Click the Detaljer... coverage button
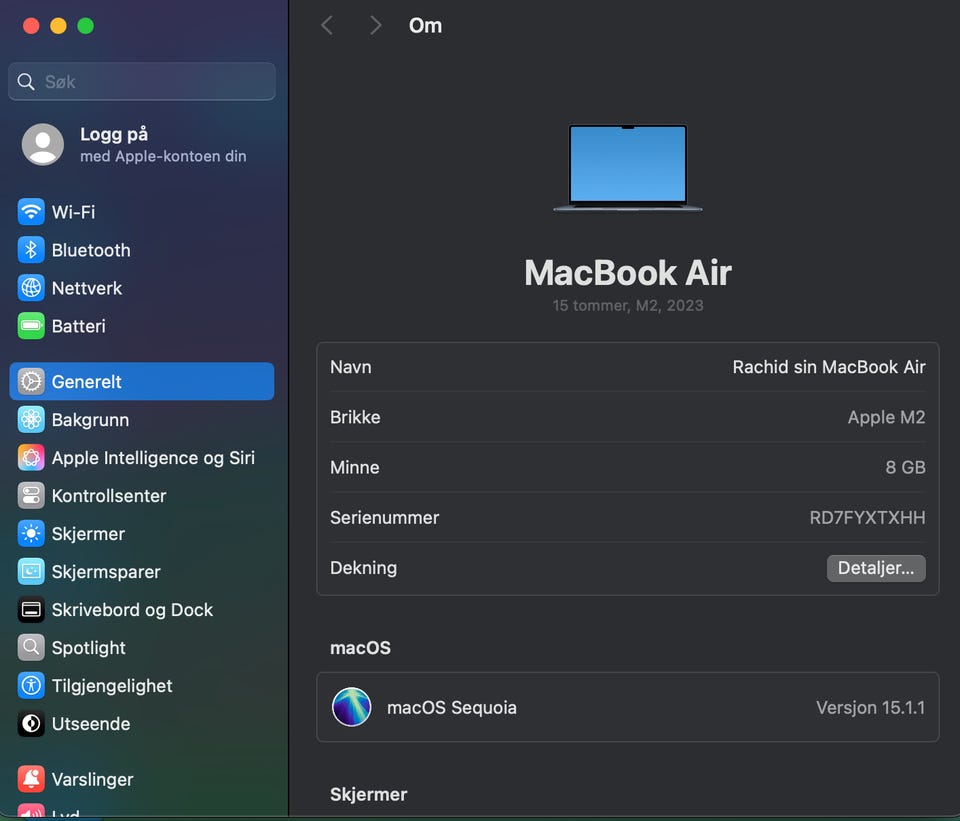Screen dimensions: 960x821 coord(875,568)
